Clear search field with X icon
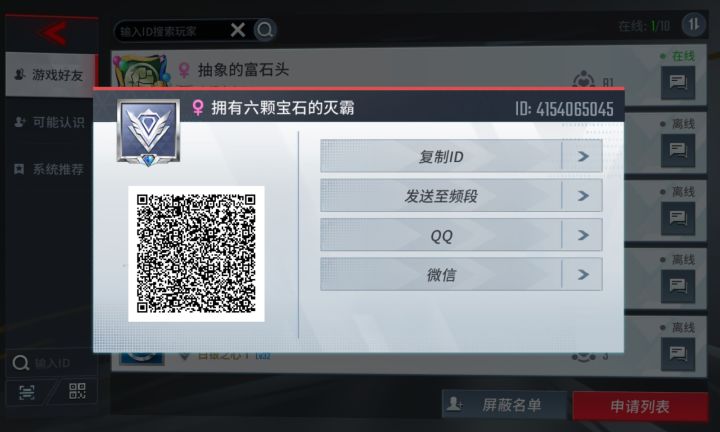This screenshot has width=720, height=432. (237, 30)
